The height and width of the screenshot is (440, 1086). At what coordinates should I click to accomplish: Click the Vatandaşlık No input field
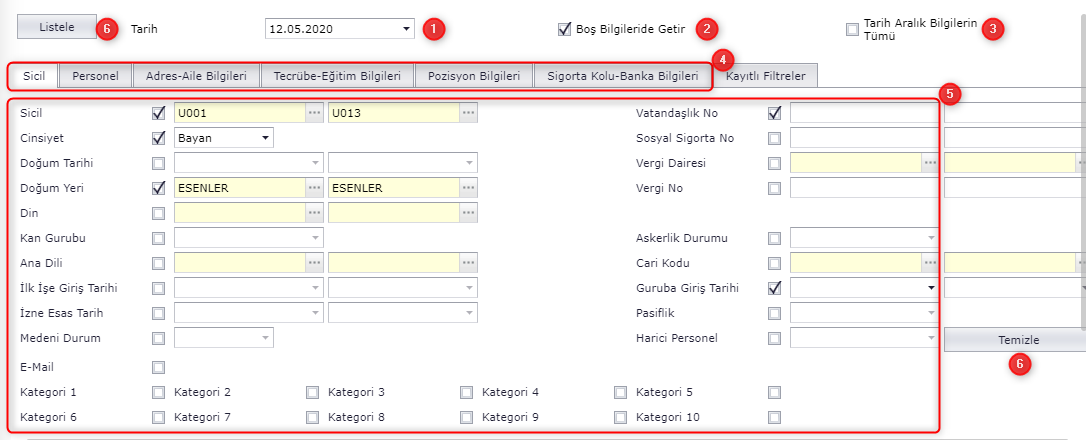tap(864, 113)
